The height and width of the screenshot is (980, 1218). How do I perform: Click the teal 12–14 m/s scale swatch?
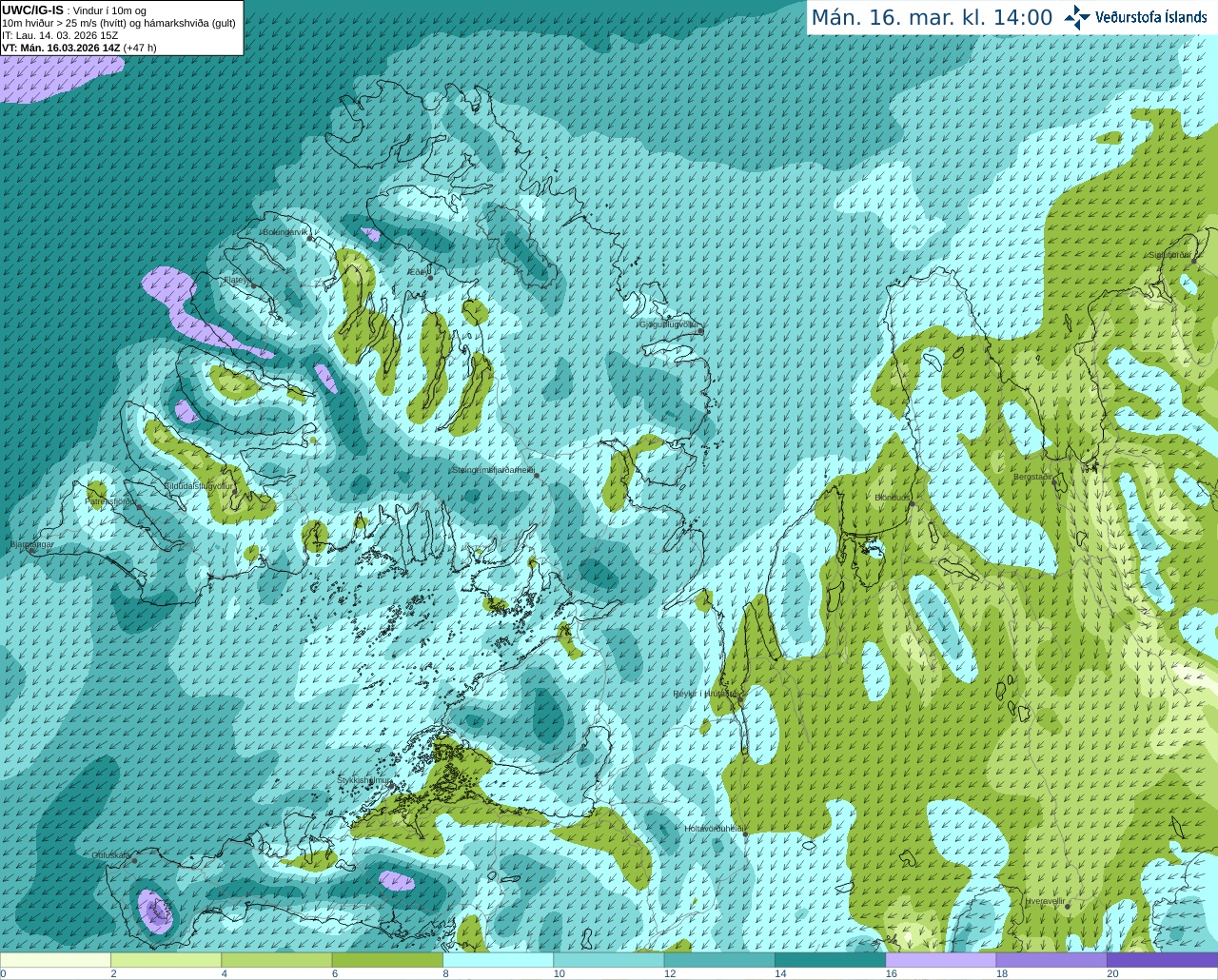(x=719, y=960)
